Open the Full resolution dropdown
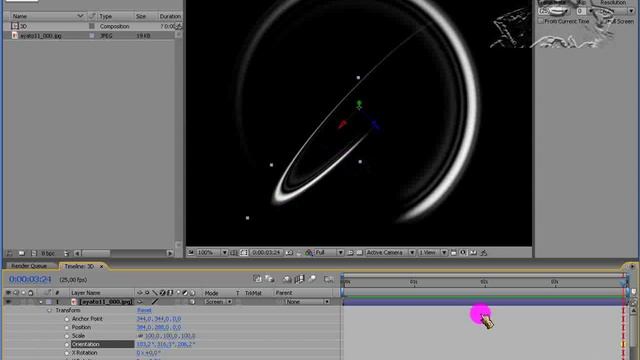This screenshot has height=360, width=640. [x=329, y=253]
